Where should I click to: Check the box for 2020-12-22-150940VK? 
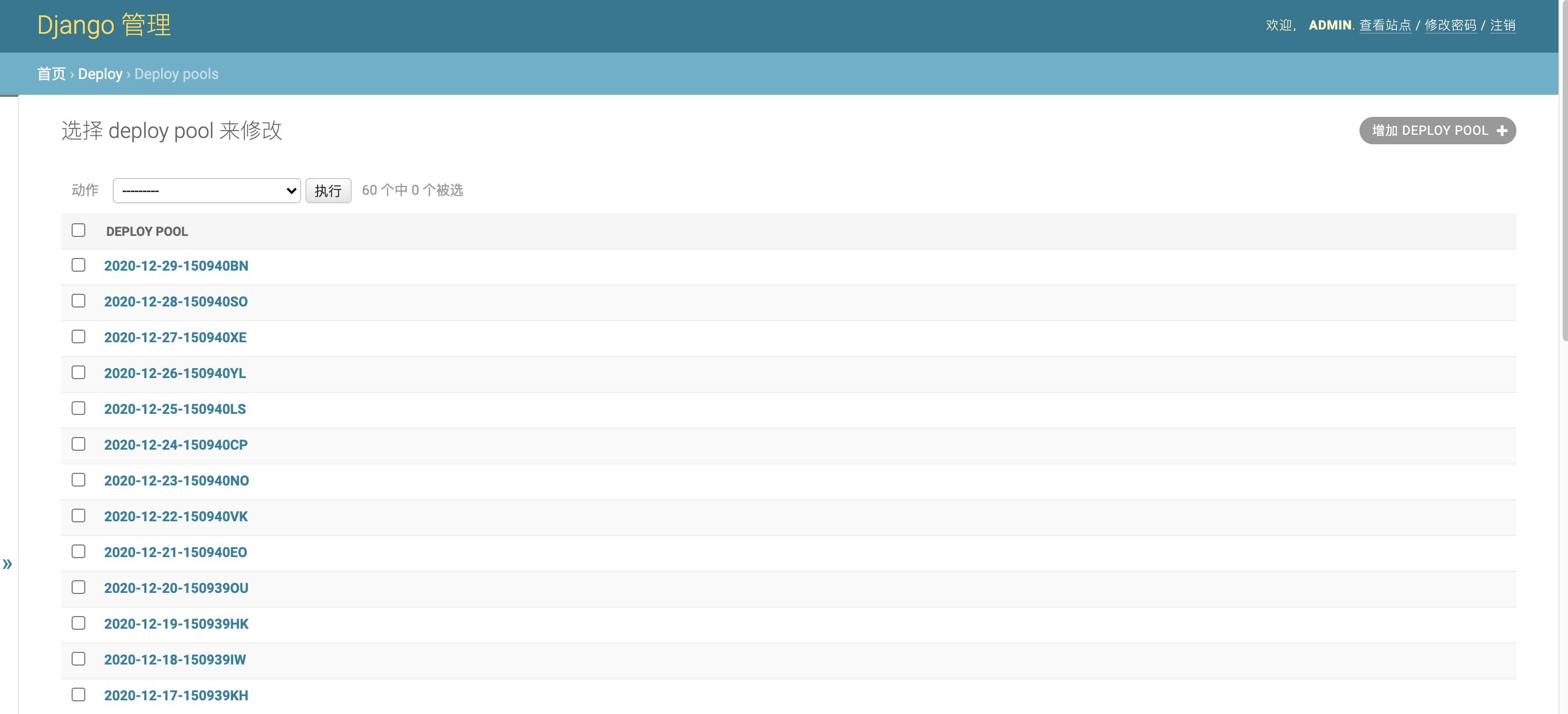78,515
